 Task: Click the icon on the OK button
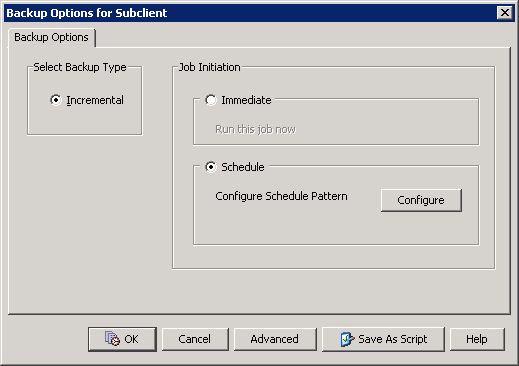point(112,338)
